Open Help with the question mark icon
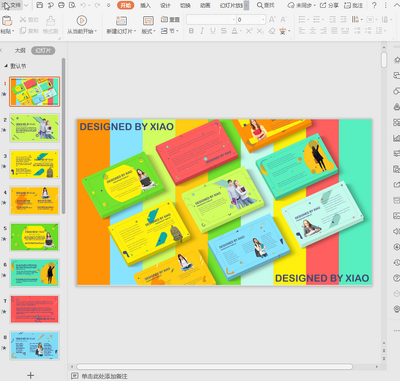Image resolution: width=400 pixels, height=381 pixels. [x=374, y=5]
